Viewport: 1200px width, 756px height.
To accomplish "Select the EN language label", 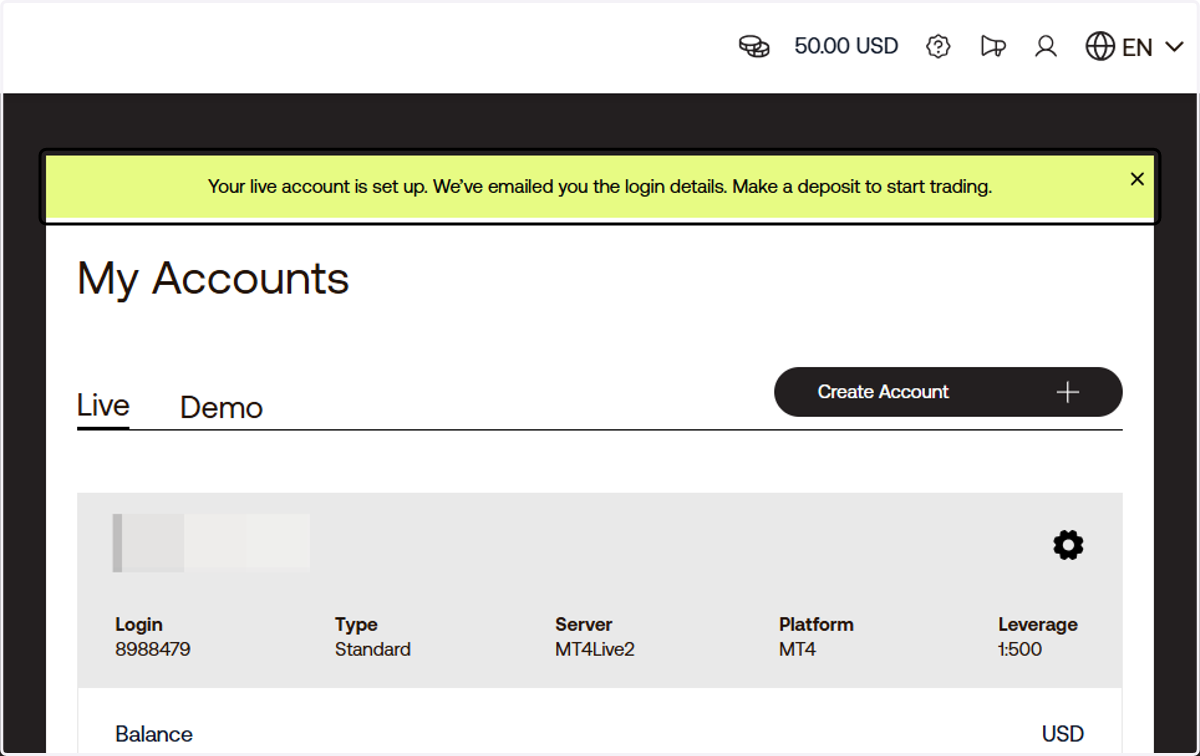I will coord(1137,47).
